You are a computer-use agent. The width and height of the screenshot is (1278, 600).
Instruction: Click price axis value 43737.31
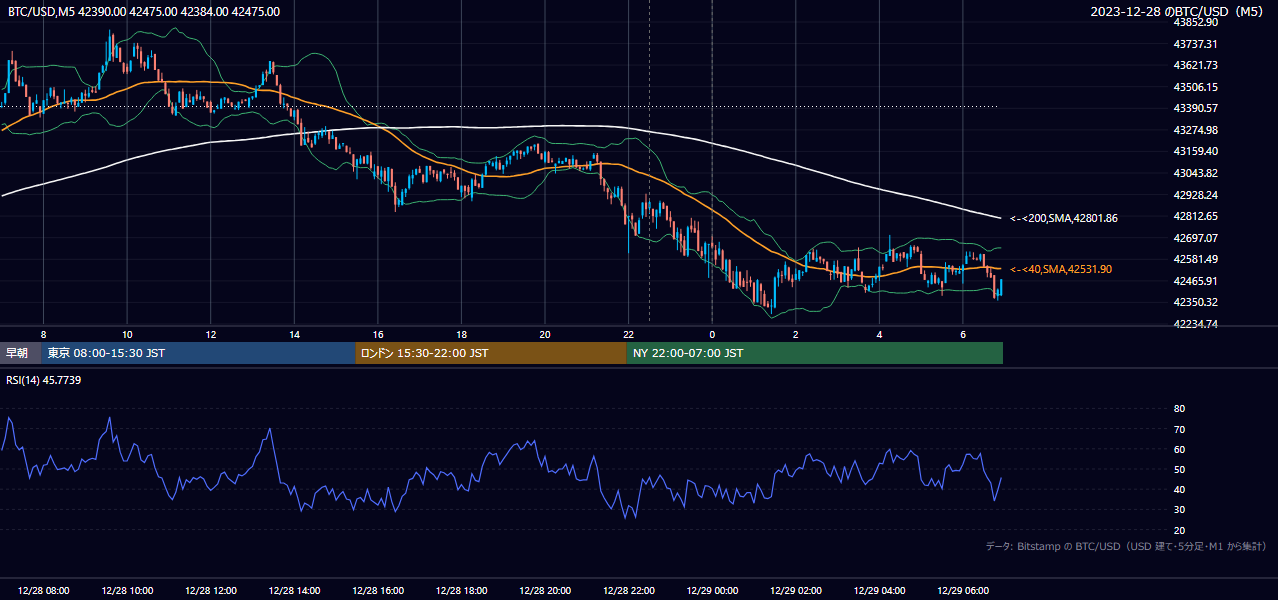pyautogui.click(x=1195, y=44)
